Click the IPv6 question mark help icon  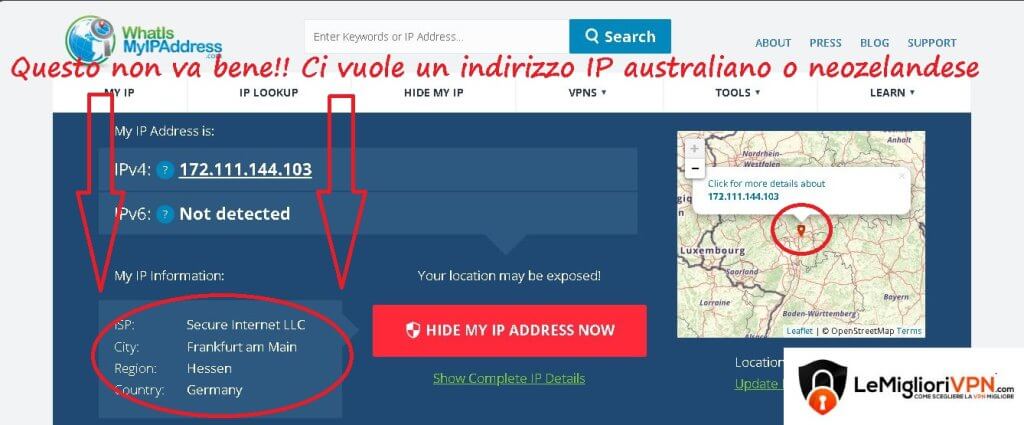pos(165,214)
